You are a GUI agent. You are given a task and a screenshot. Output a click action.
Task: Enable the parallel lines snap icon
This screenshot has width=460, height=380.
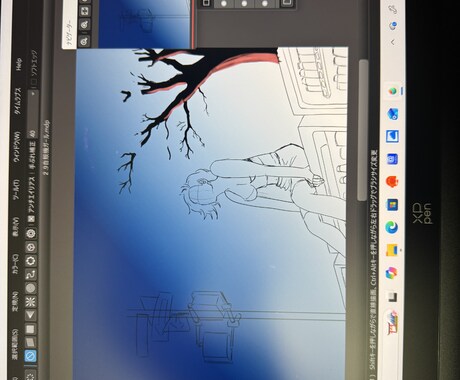30,343
